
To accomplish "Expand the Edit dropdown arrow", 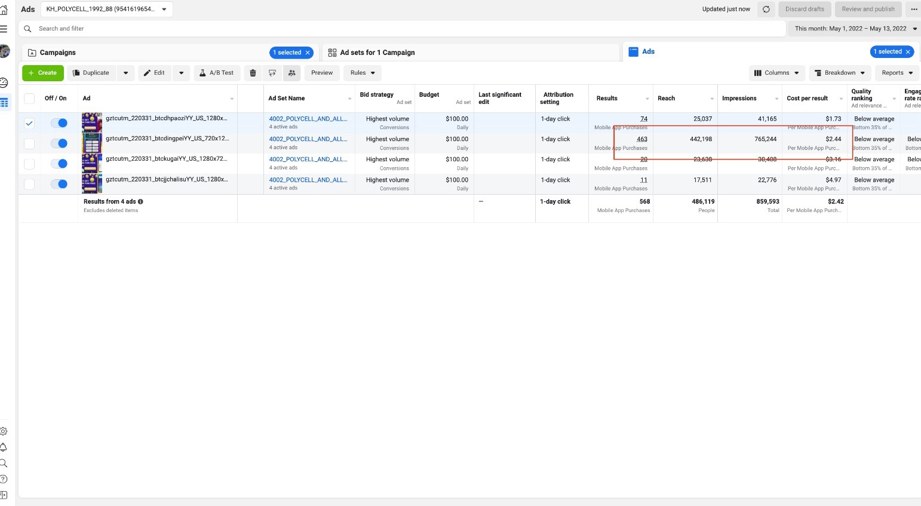I will tap(181, 73).
